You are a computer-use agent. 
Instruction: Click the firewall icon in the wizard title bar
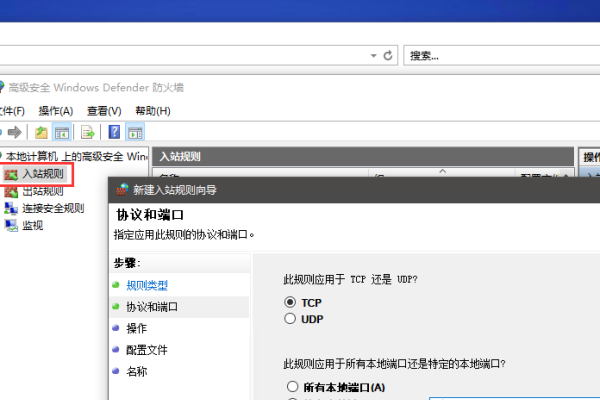pyautogui.click(x=122, y=189)
